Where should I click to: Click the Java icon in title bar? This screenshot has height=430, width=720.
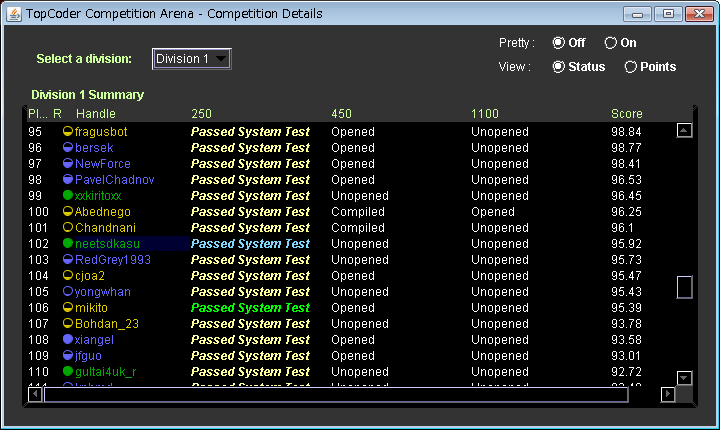pyautogui.click(x=14, y=14)
